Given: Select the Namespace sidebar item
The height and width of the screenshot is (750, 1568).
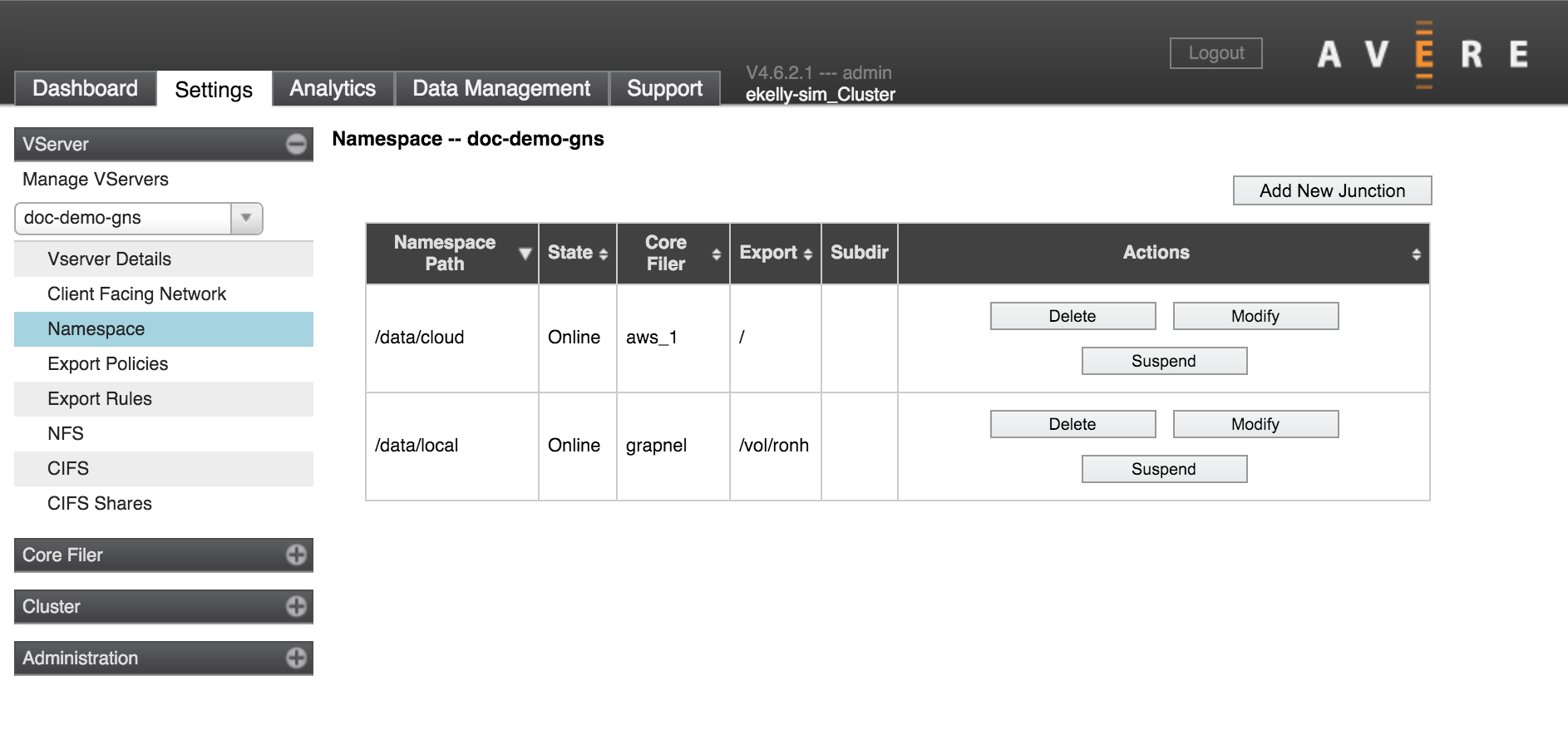Looking at the screenshot, I should tap(164, 329).
